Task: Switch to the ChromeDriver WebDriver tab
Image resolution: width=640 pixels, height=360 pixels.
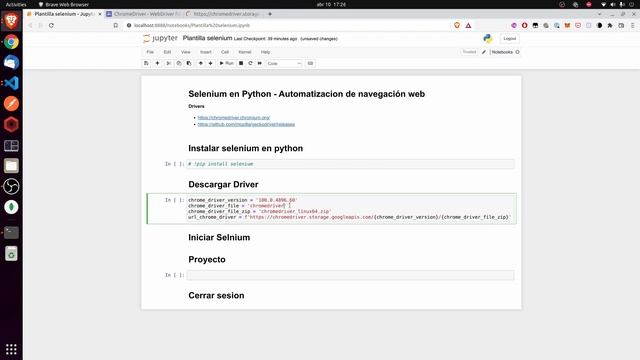Action: pyautogui.click(x=143, y=14)
